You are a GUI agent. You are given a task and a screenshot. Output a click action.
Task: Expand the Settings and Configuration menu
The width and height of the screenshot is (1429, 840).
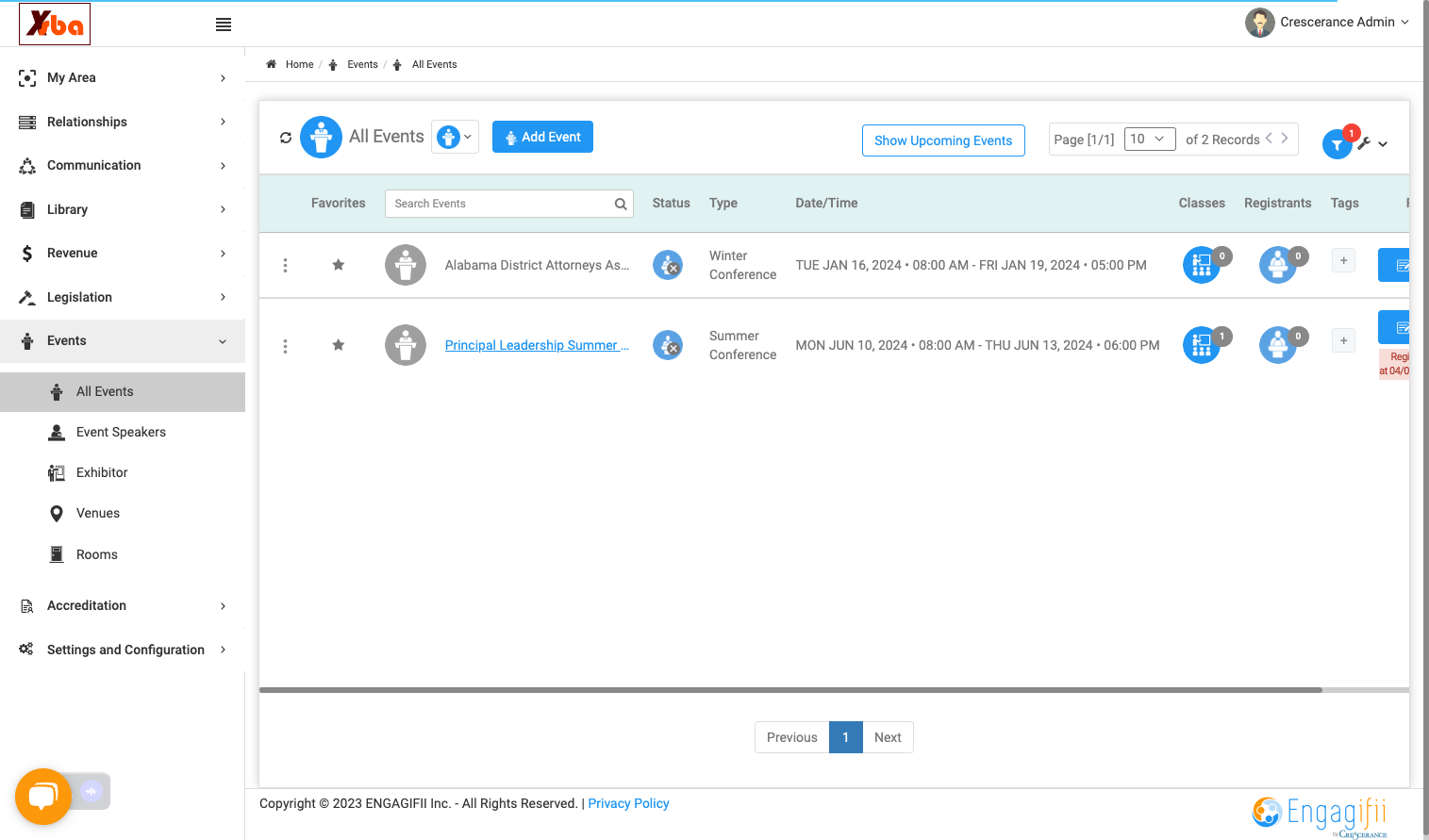pos(123,650)
